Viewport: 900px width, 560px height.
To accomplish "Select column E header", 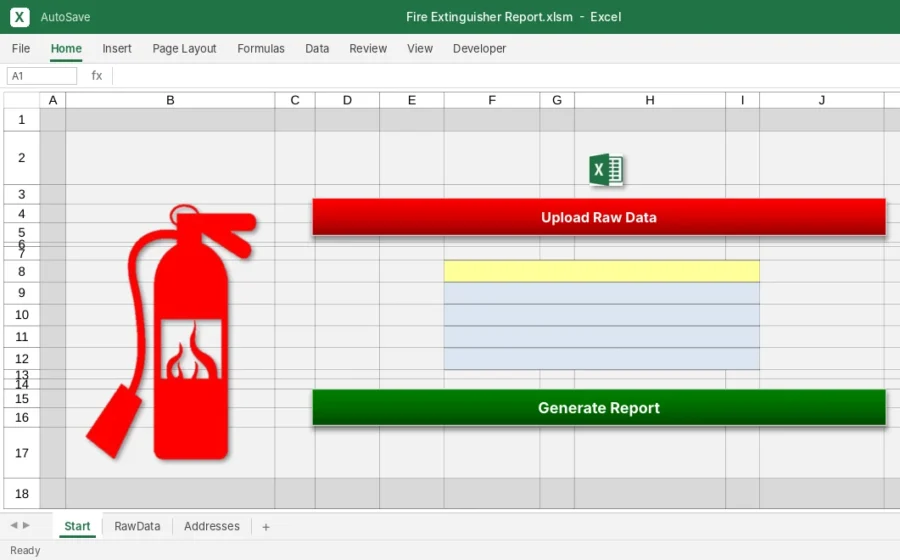I will [412, 100].
